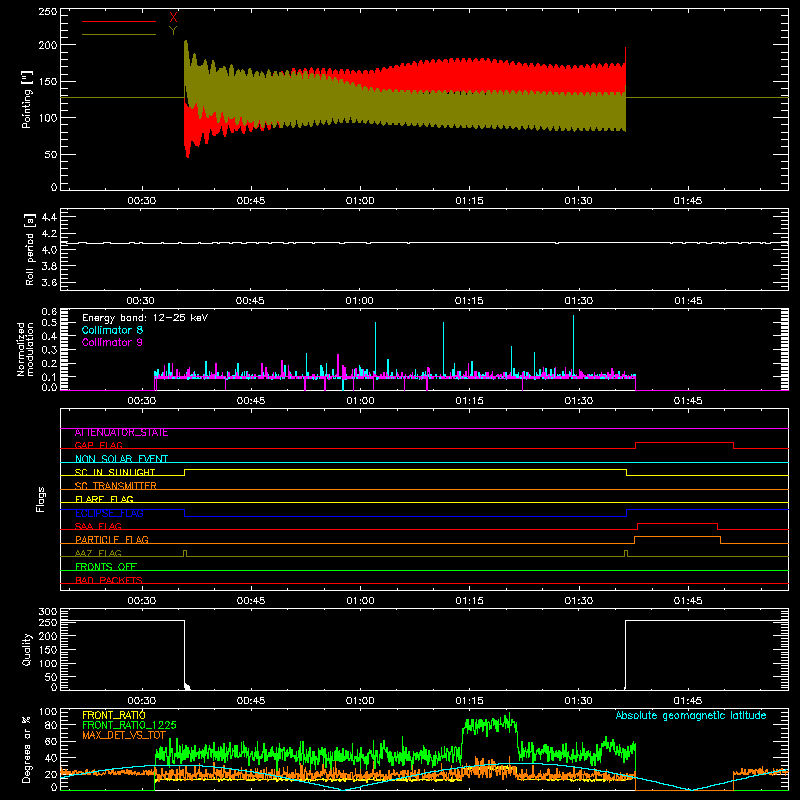Viewport: 800px width, 800px height.
Task: Click 'Absolute geomagnetic latitude' legend text
Action: pyautogui.click(x=691, y=715)
